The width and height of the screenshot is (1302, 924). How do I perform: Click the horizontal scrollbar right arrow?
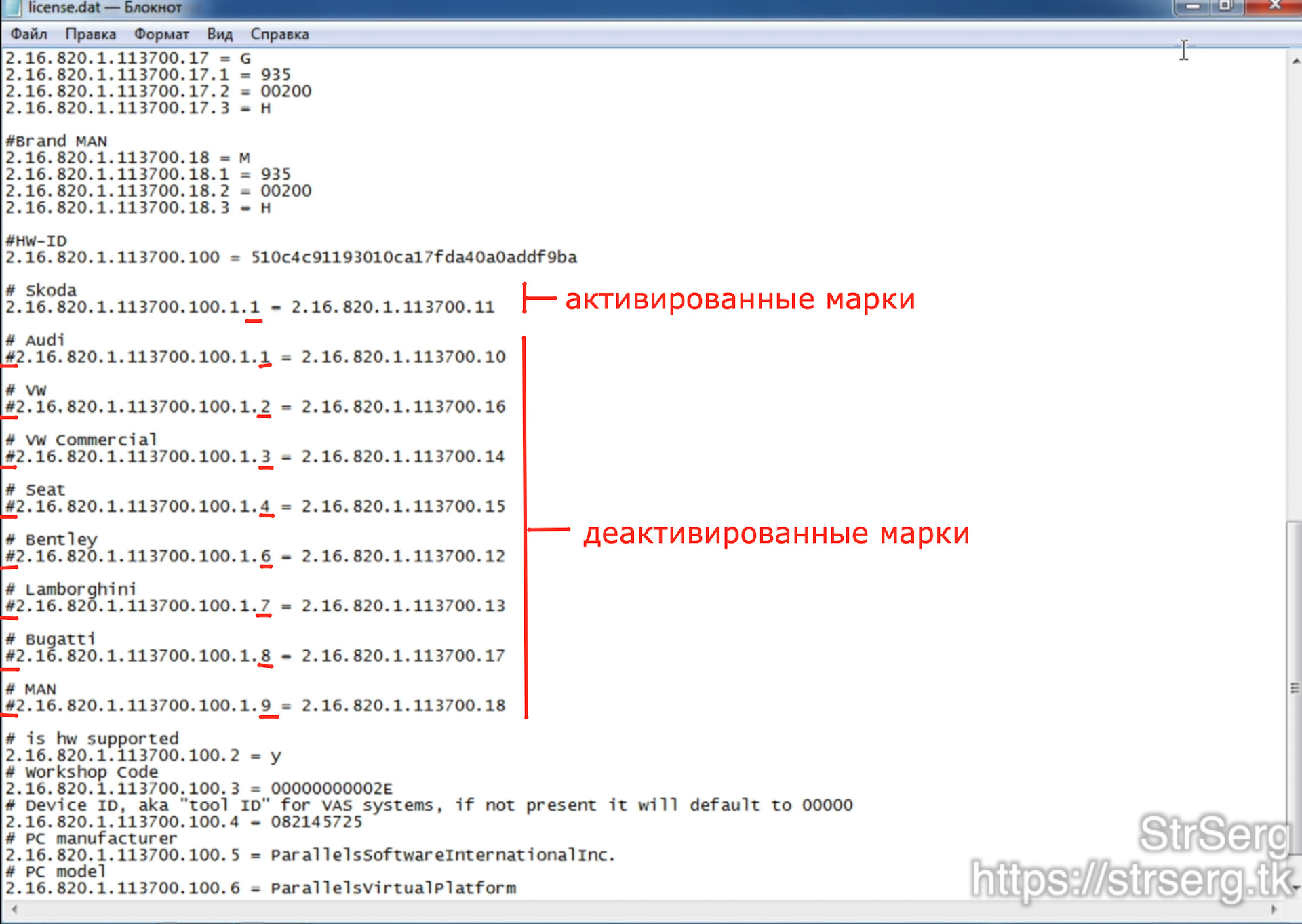[x=1273, y=910]
